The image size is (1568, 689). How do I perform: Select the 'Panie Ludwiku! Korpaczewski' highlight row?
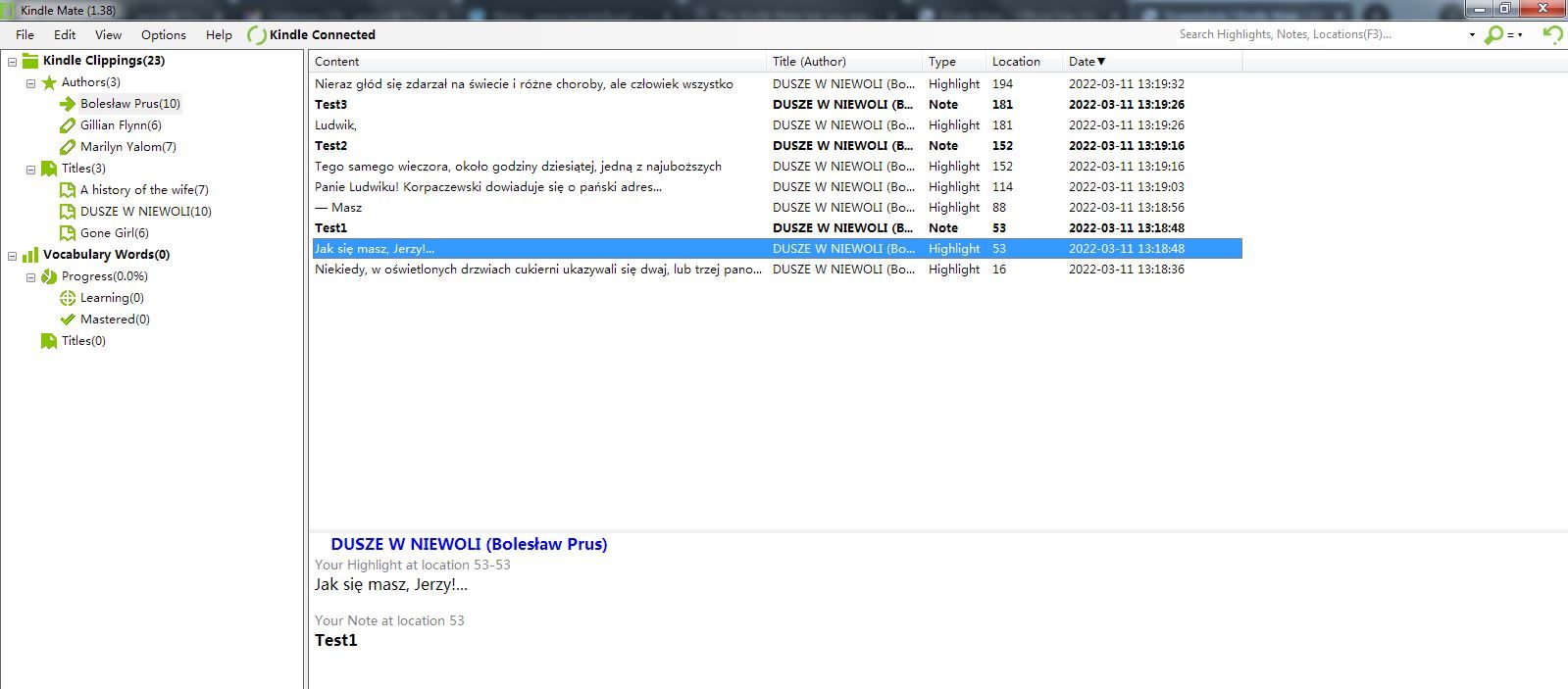click(x=777, y=187)
